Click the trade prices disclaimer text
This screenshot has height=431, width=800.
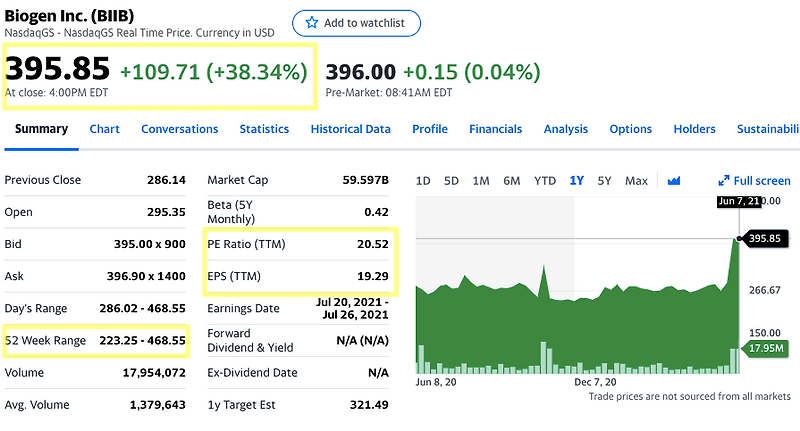[689, 396]
